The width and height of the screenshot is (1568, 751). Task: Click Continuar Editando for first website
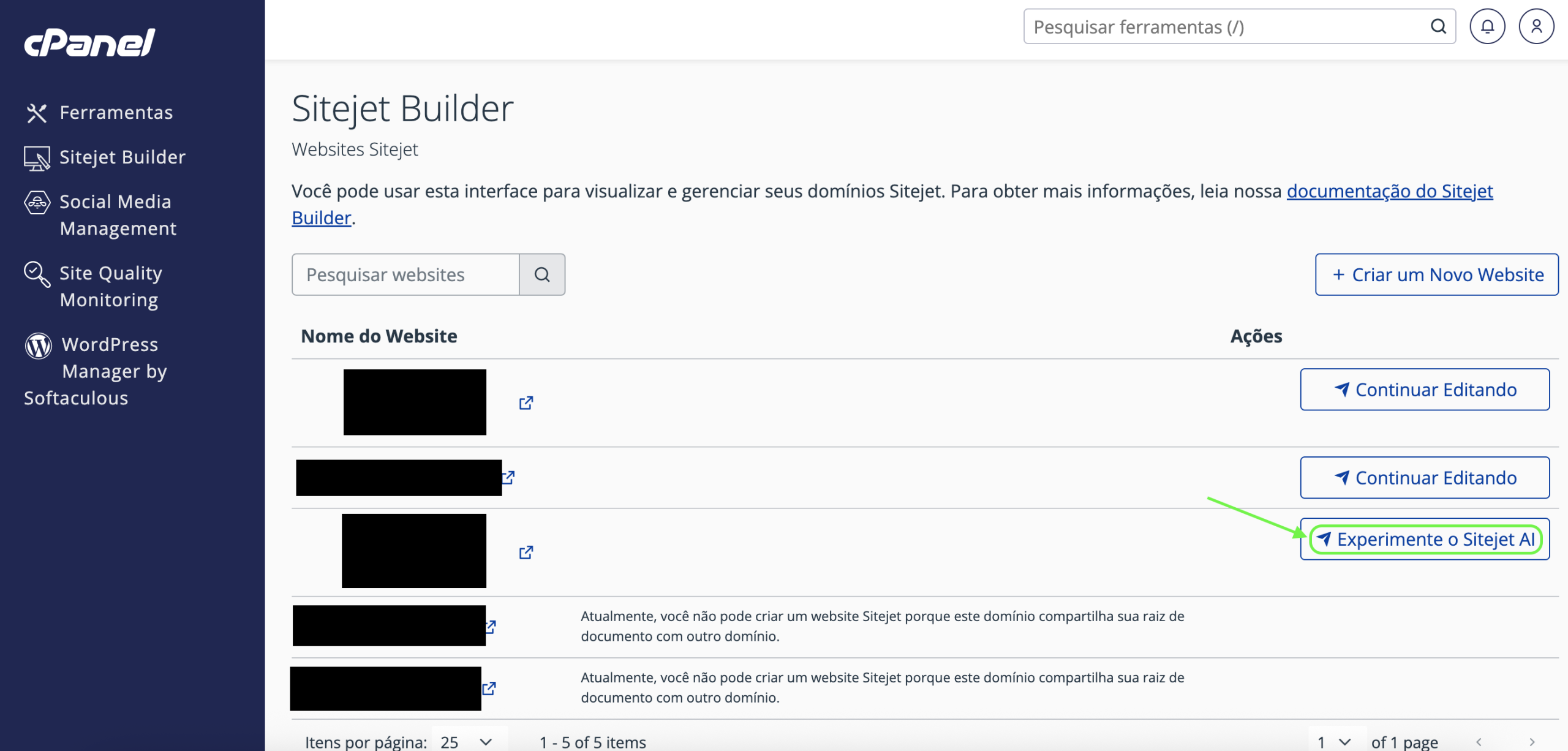pyautogui.click(x=1425, y=390)
